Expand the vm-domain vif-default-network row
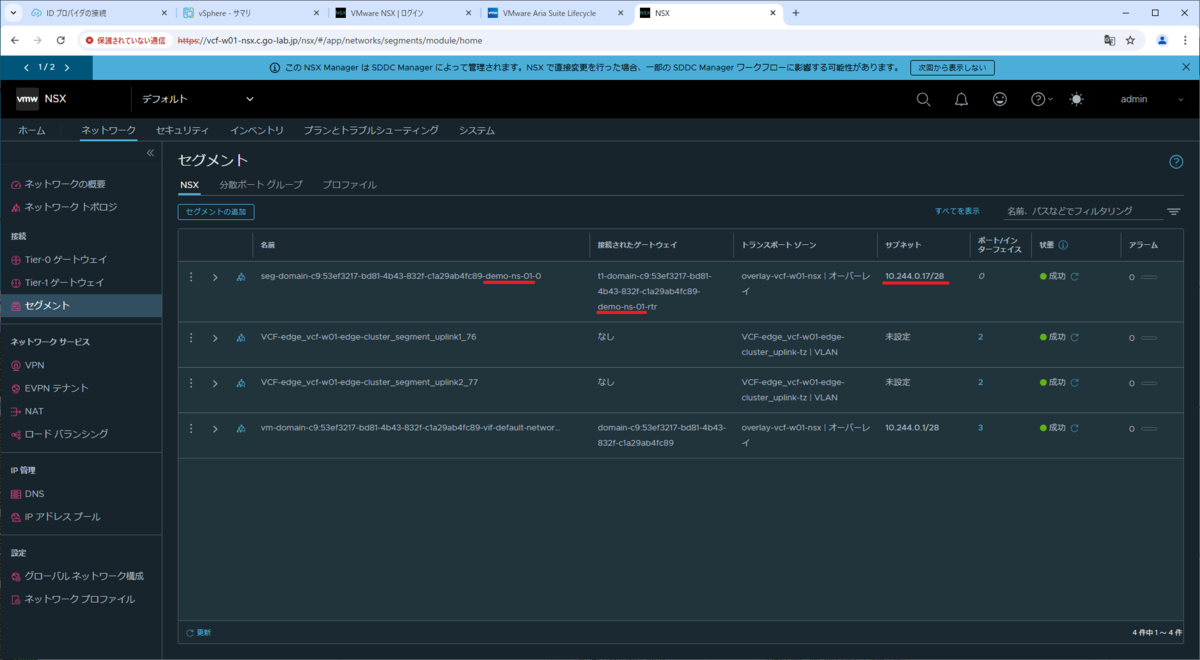This screenshot has width=1200, height=660. [x=215, y=428]
